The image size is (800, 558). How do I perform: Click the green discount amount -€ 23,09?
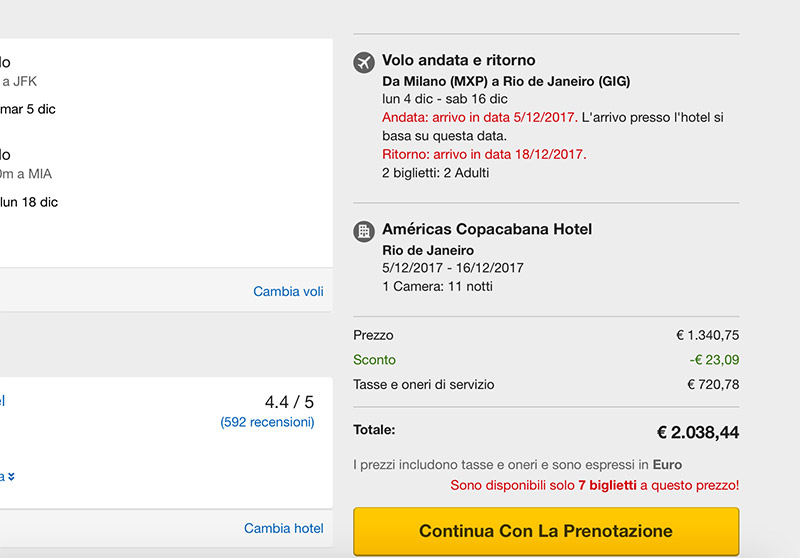[x=714, y=360]
